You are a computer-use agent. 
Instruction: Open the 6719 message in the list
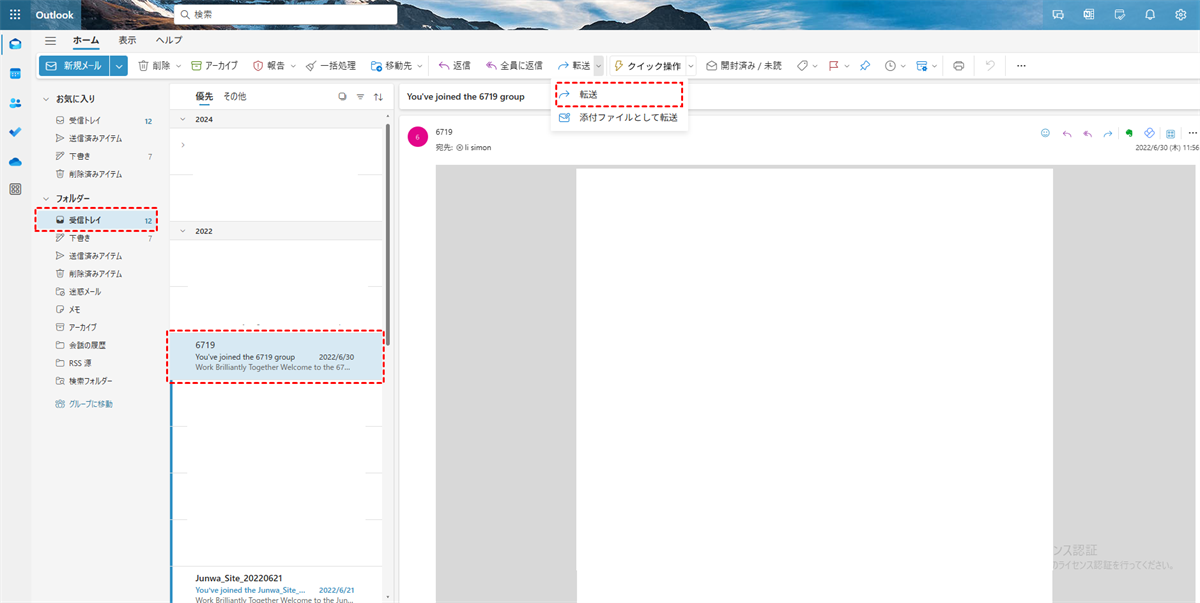276,356
